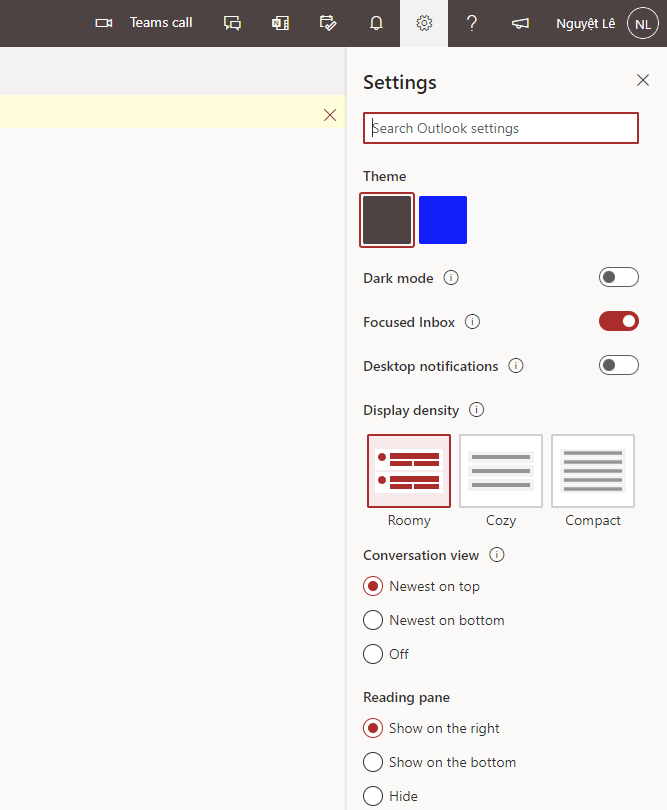Choose the Cozy display density
This screenshot has height=810, width=667.
[x=501, y=471]
